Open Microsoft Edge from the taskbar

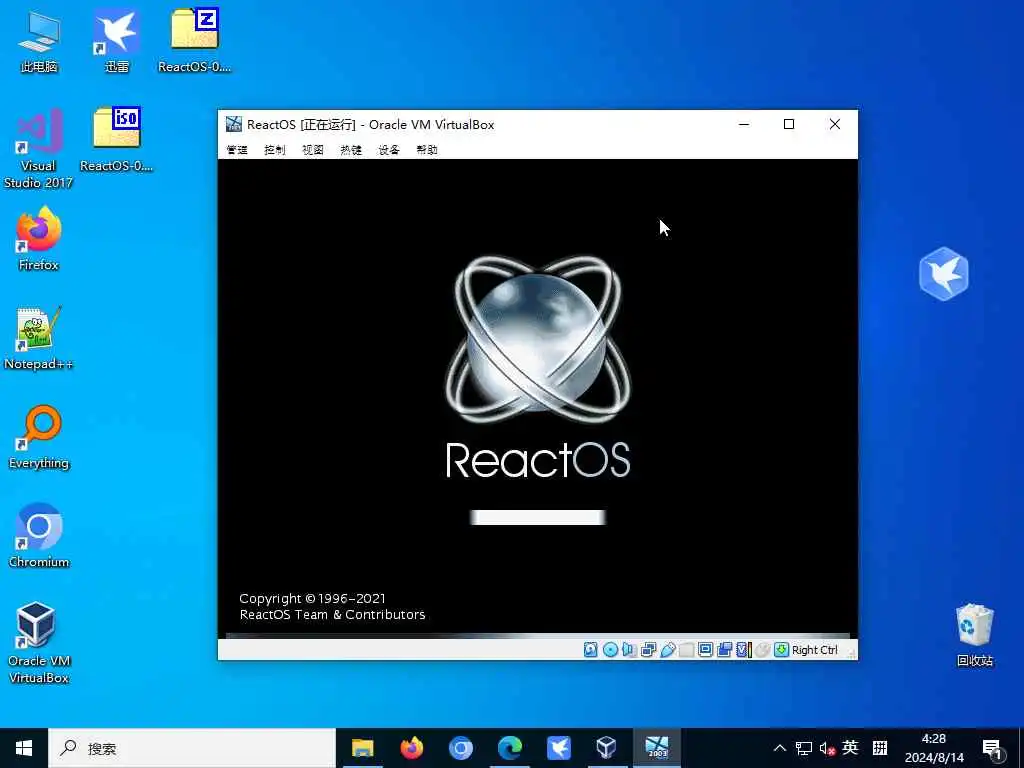[509, 748]
